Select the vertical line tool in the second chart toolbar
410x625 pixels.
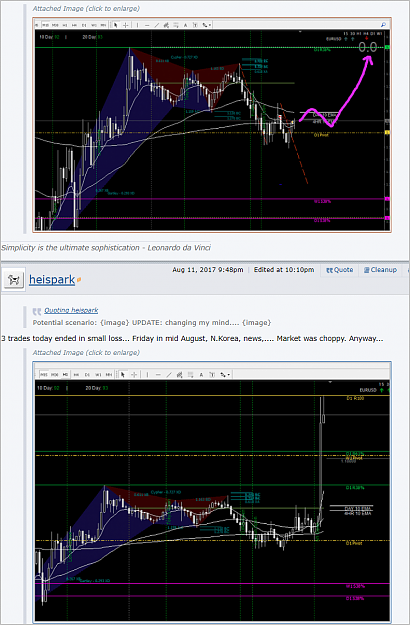(147, 375)
